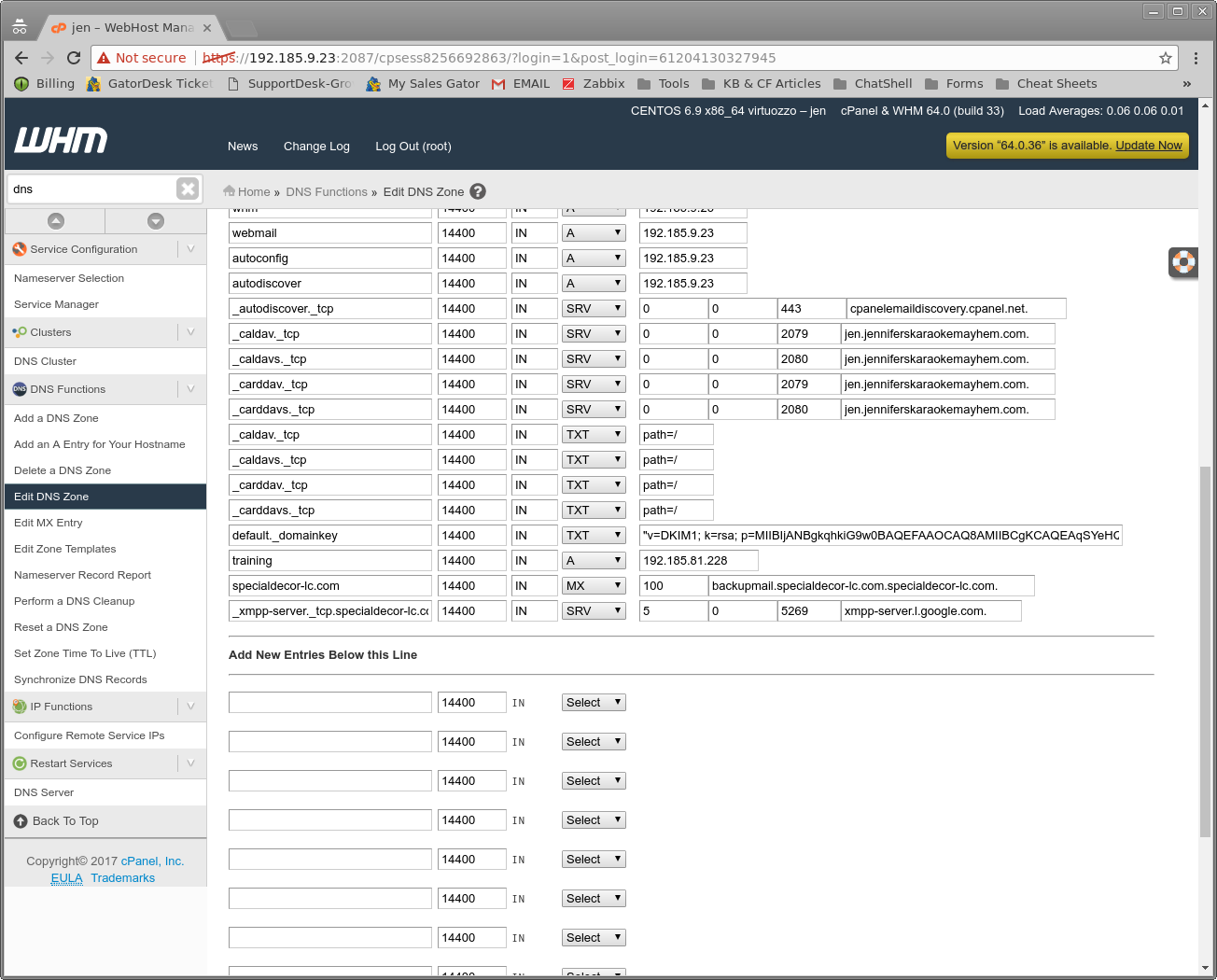The width and height of the screenshot is (1217, 980).
Task: Click the MX priority field showing 100
Action: pyautogui.click(x=674, y=586)
